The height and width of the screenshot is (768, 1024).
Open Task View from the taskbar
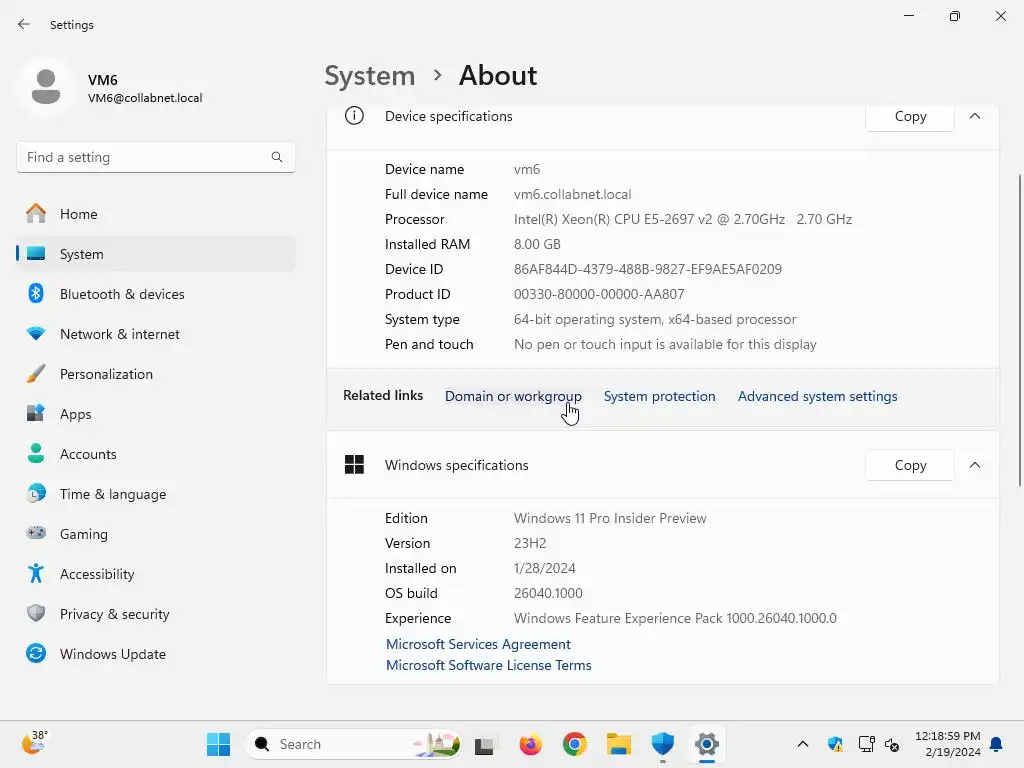click(x=484, y=744)
